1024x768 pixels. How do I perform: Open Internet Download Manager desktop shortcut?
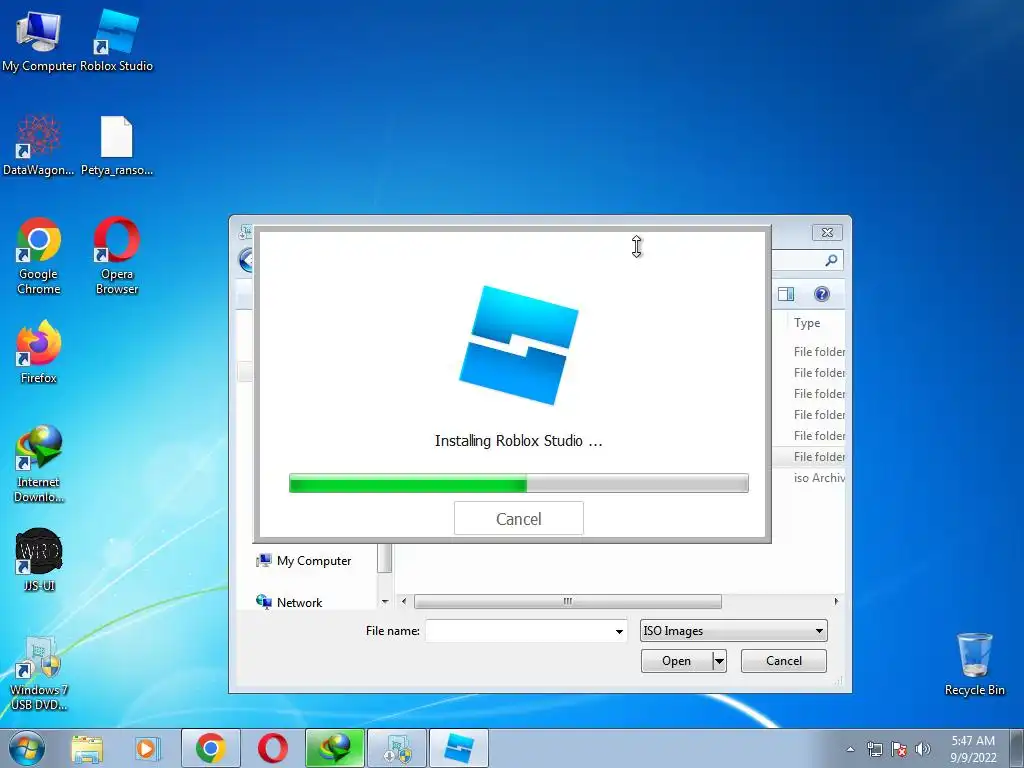click(39, 464)
